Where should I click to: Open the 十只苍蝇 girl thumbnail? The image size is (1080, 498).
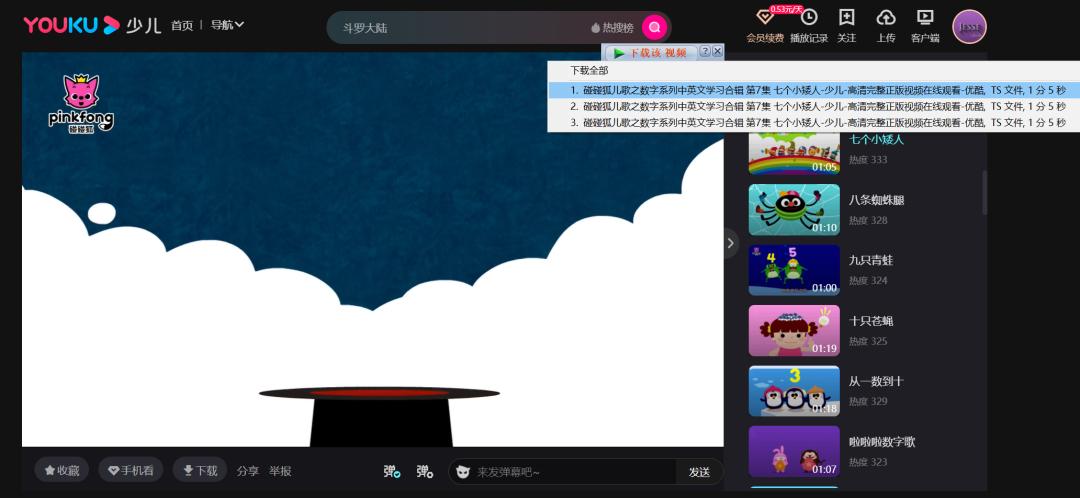794,331
